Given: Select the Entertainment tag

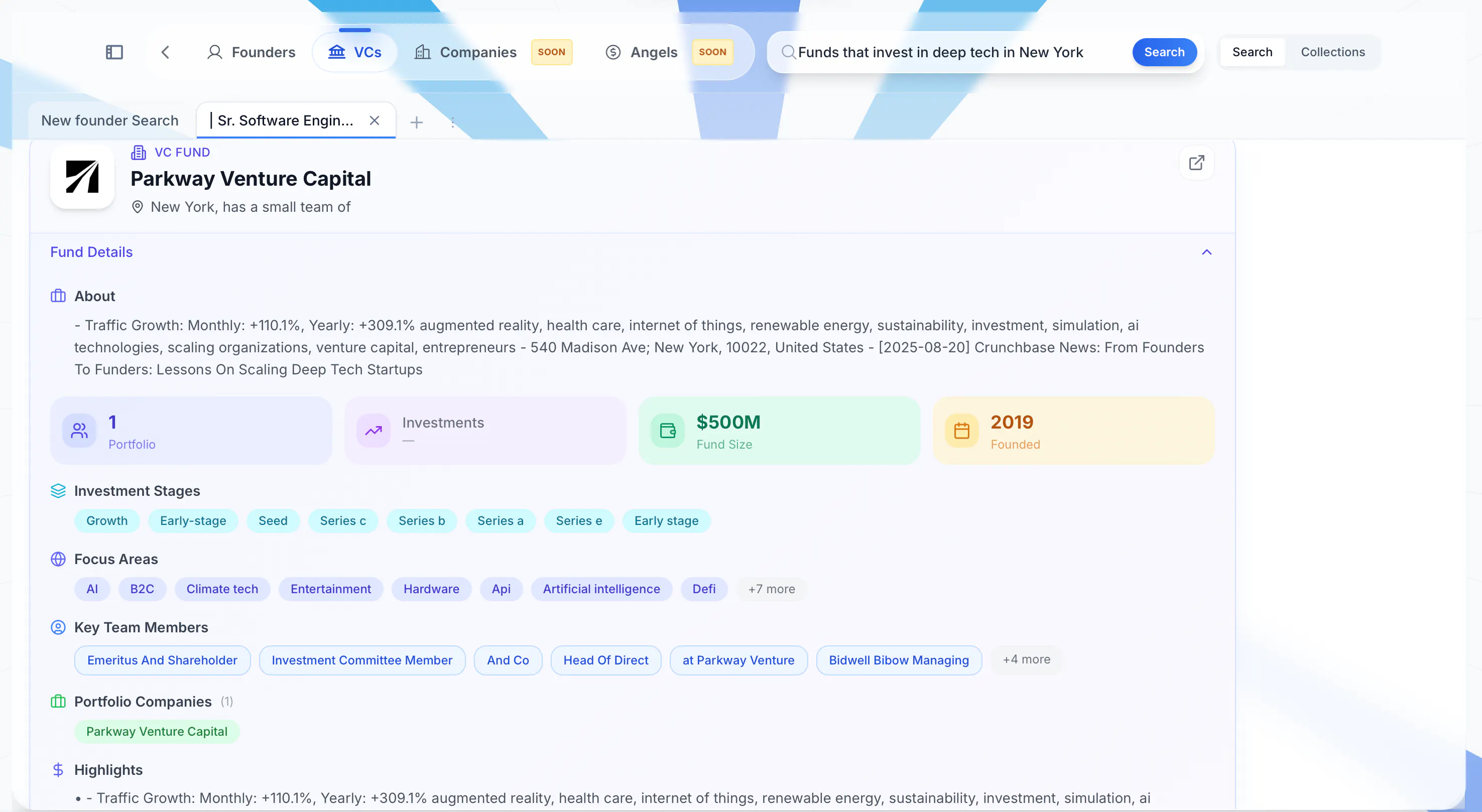Looking at the screenshot, I should click(331, 590).
